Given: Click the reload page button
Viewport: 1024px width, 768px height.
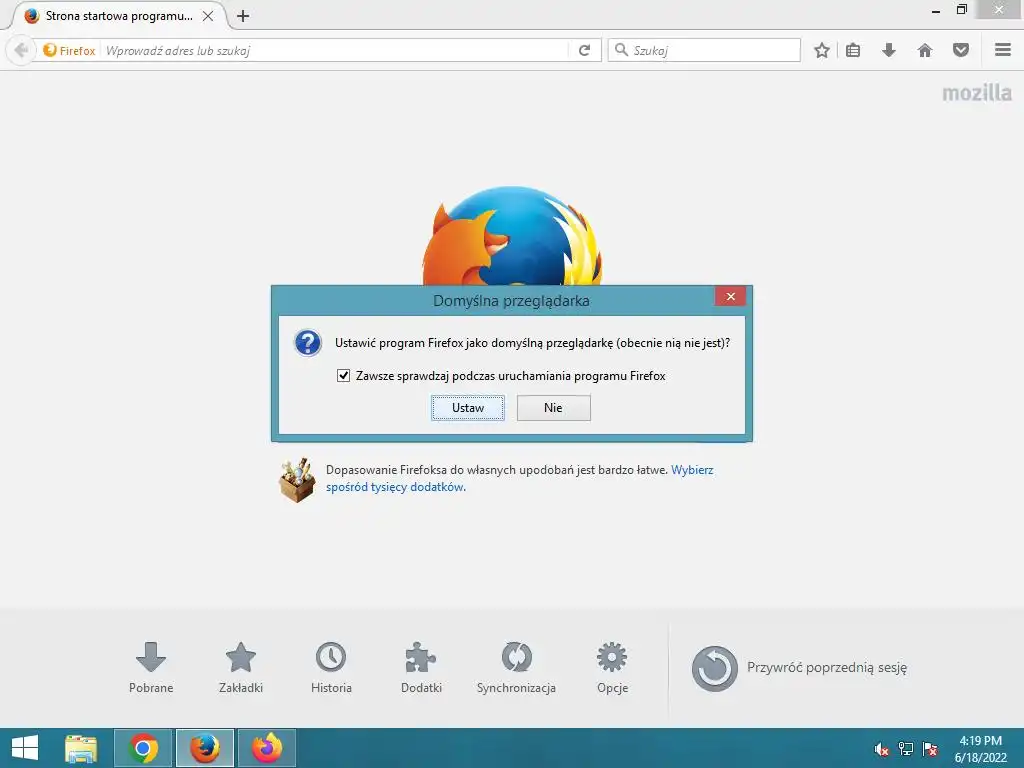Looking at the screenshot, I should click(x=584, y=50).
